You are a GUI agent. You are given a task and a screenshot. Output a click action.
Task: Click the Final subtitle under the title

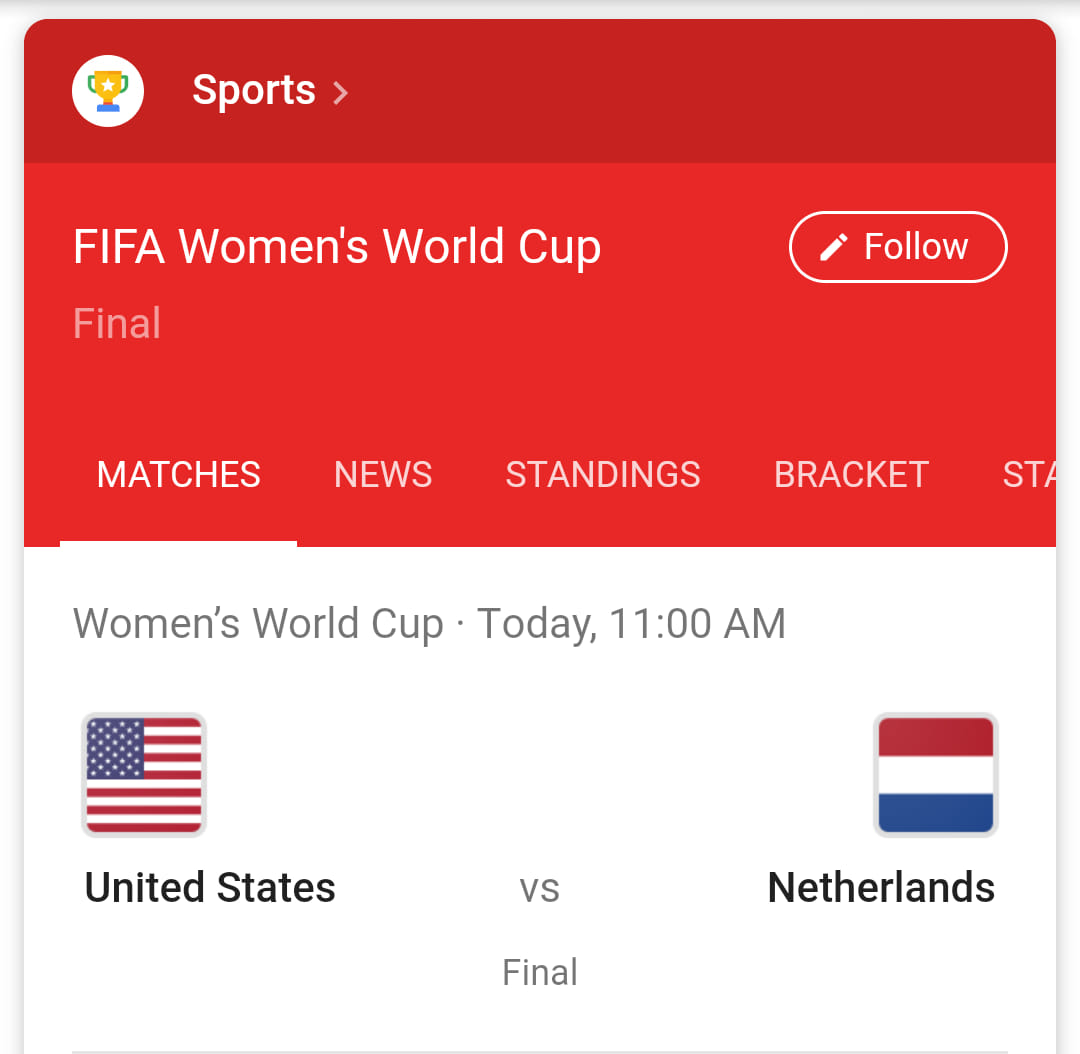click(117, 323)
